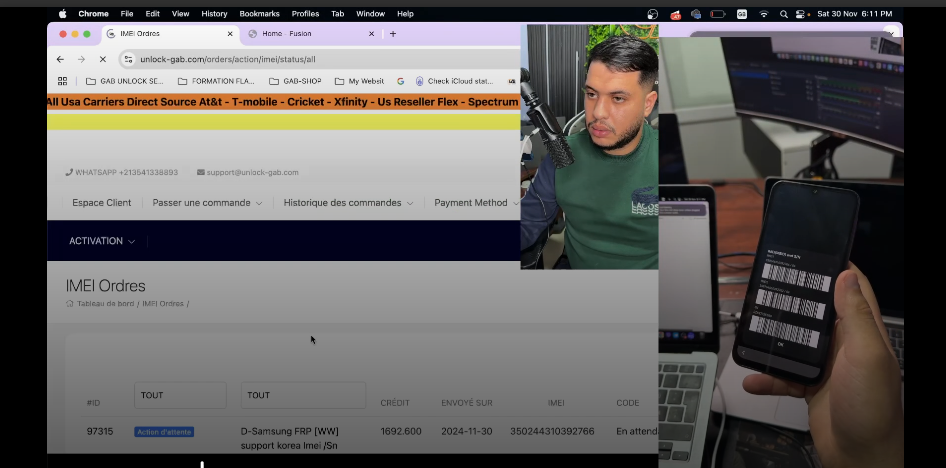946x468 pixels.
Task: Open the Apple menu
Action: click(63, 14)
